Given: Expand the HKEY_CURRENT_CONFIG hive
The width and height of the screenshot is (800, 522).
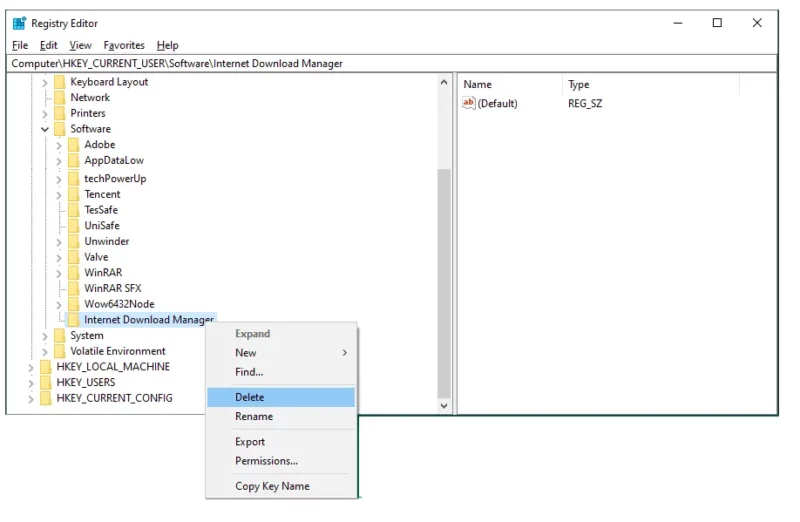Looking at the screenshot, I should coord(31,399).
